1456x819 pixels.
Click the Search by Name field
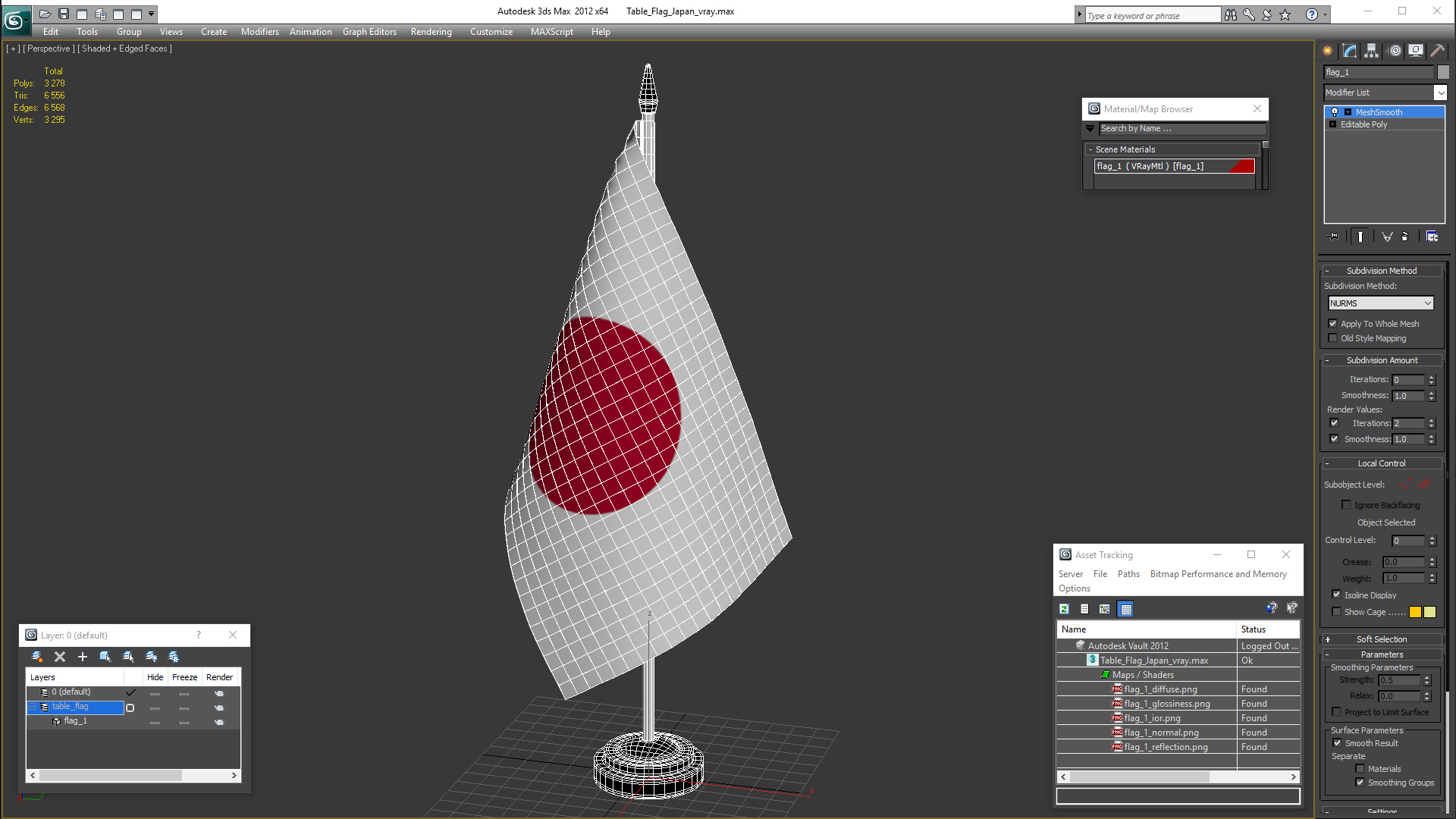point(1182,129)
